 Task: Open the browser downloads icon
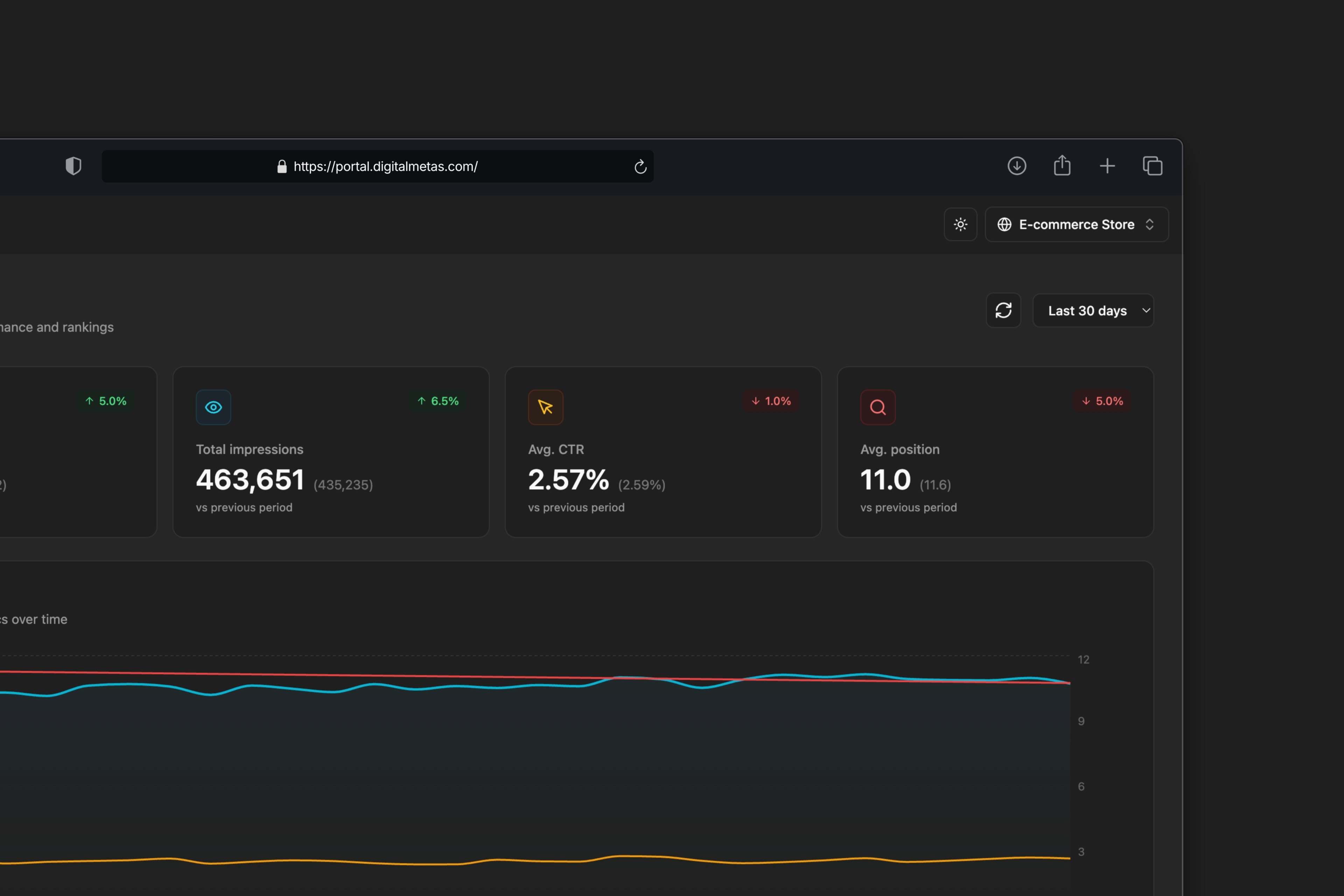tap(1016, 166)
